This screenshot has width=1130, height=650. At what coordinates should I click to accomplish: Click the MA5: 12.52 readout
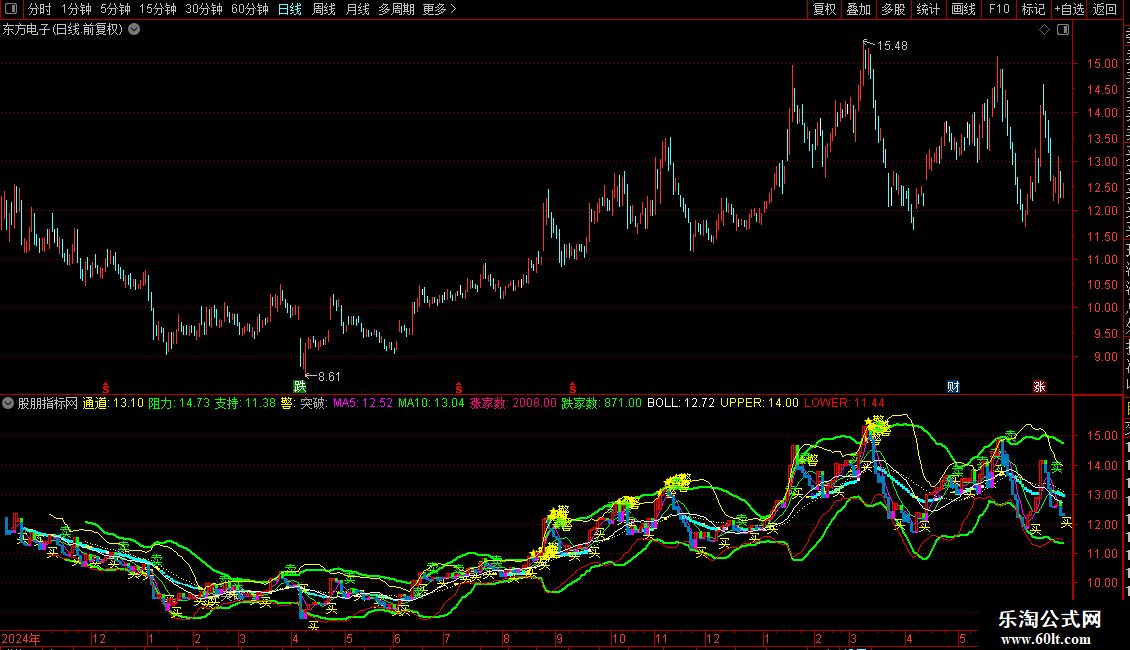pyautogui.click(x=362, y=403)
